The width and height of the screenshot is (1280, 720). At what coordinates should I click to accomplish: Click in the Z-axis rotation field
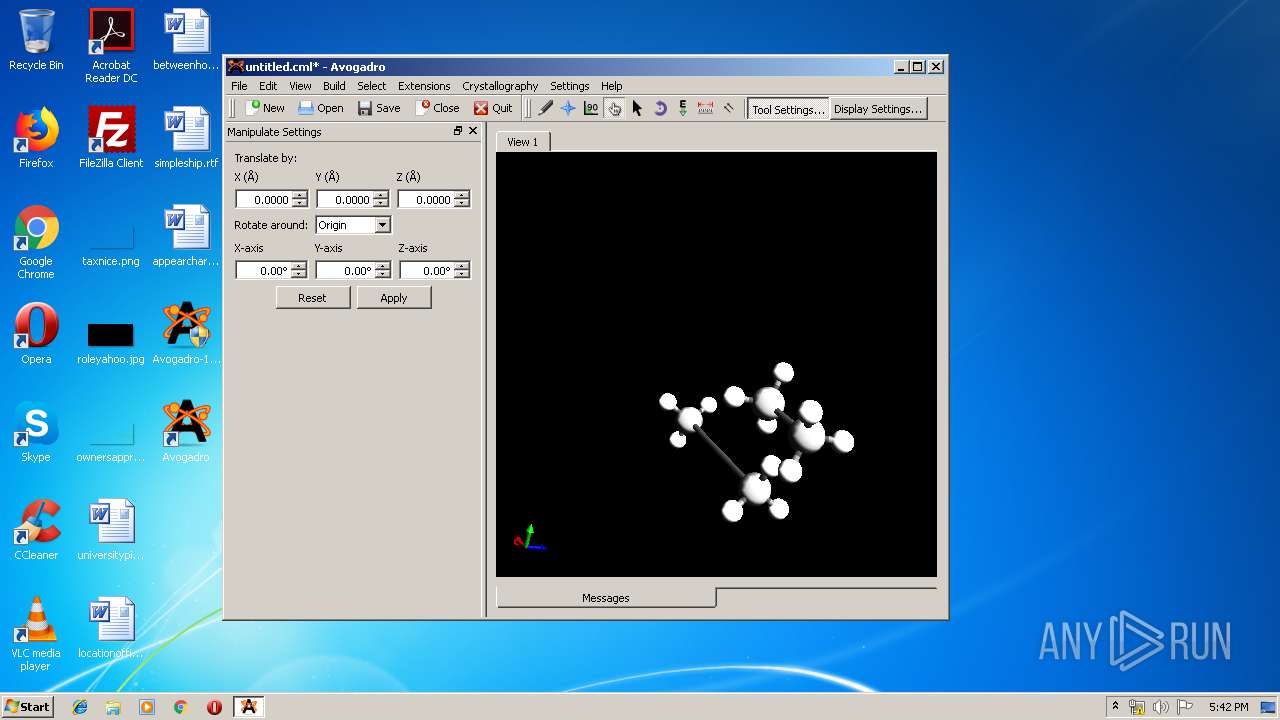[x=427, y=271]
